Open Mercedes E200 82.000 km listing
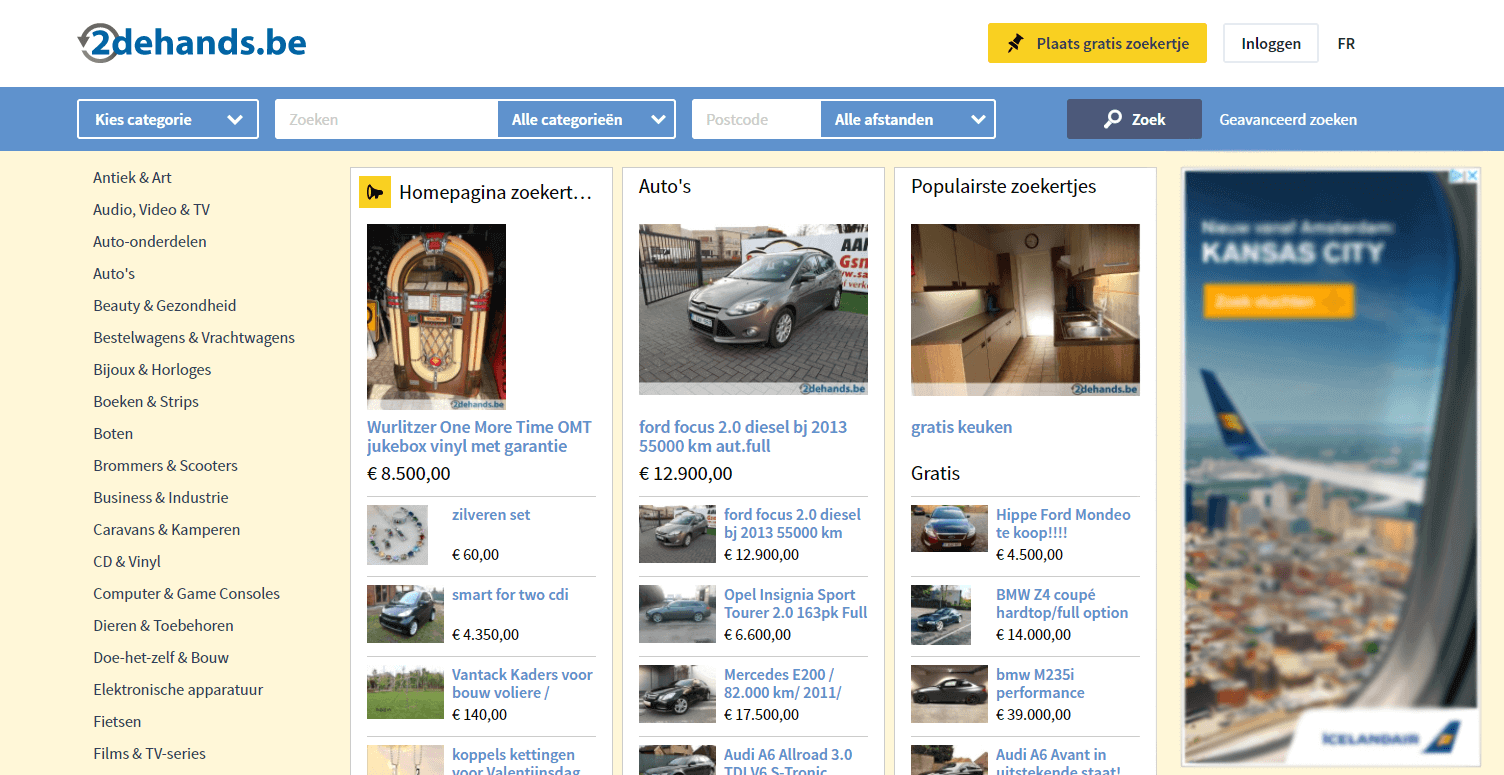 point(783,684)
